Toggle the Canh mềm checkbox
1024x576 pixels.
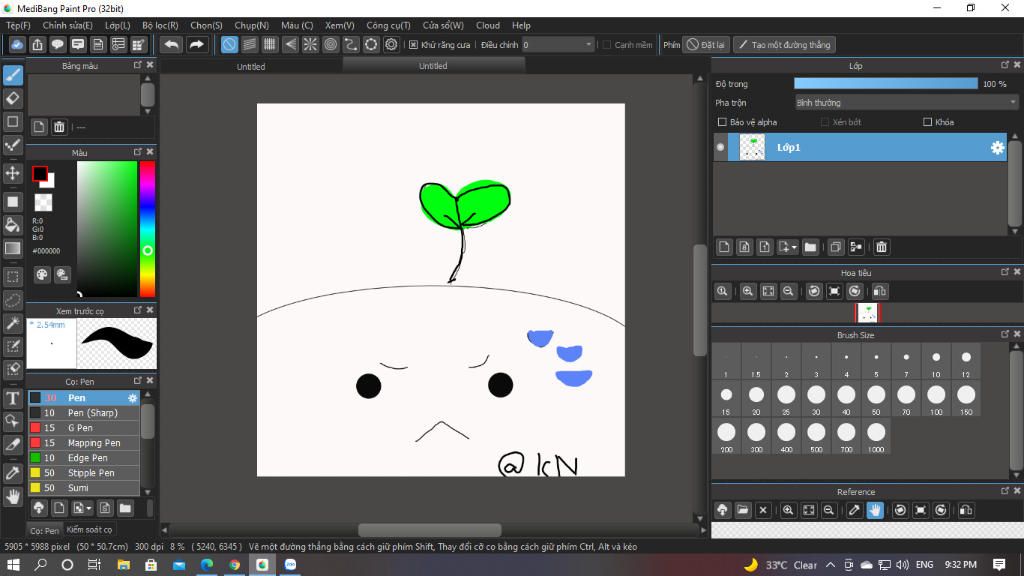(607, 44)
